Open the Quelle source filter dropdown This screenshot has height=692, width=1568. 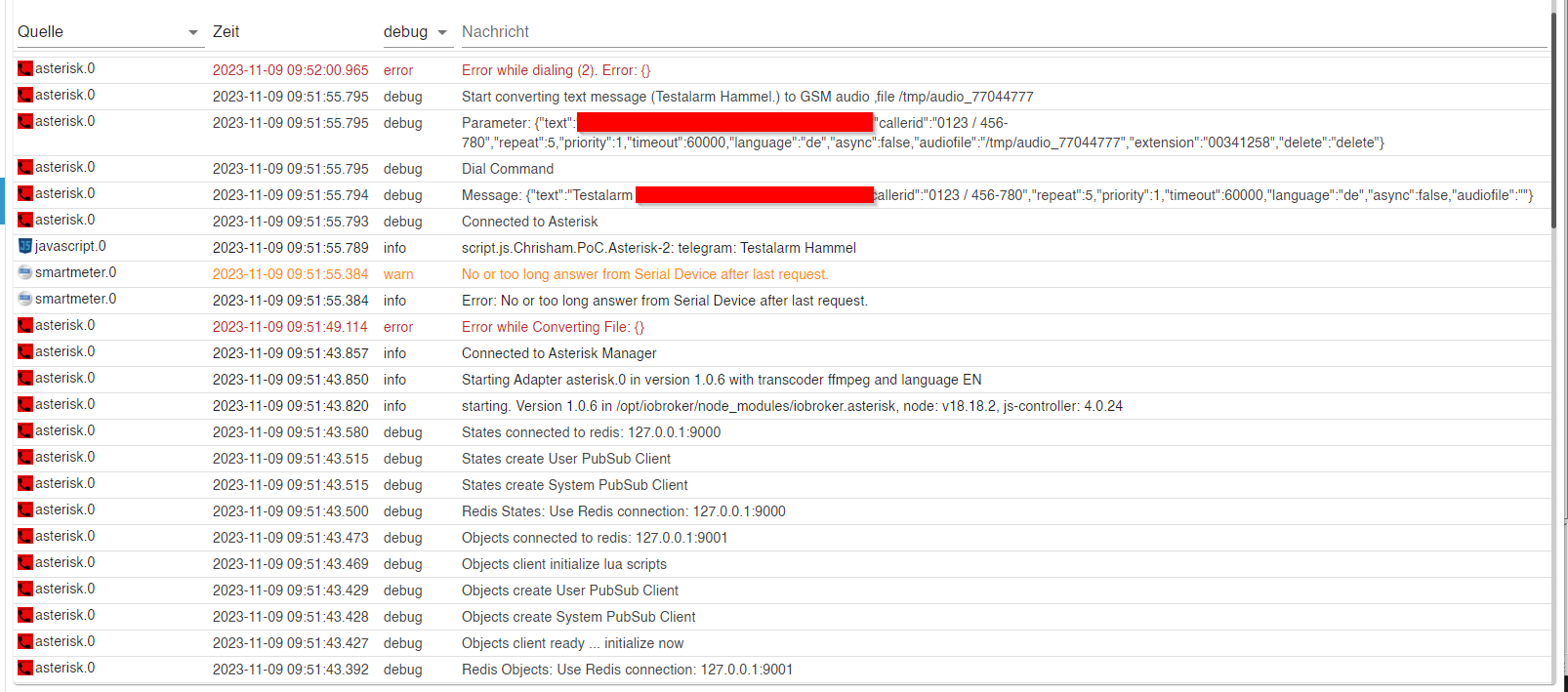[108, 32]
